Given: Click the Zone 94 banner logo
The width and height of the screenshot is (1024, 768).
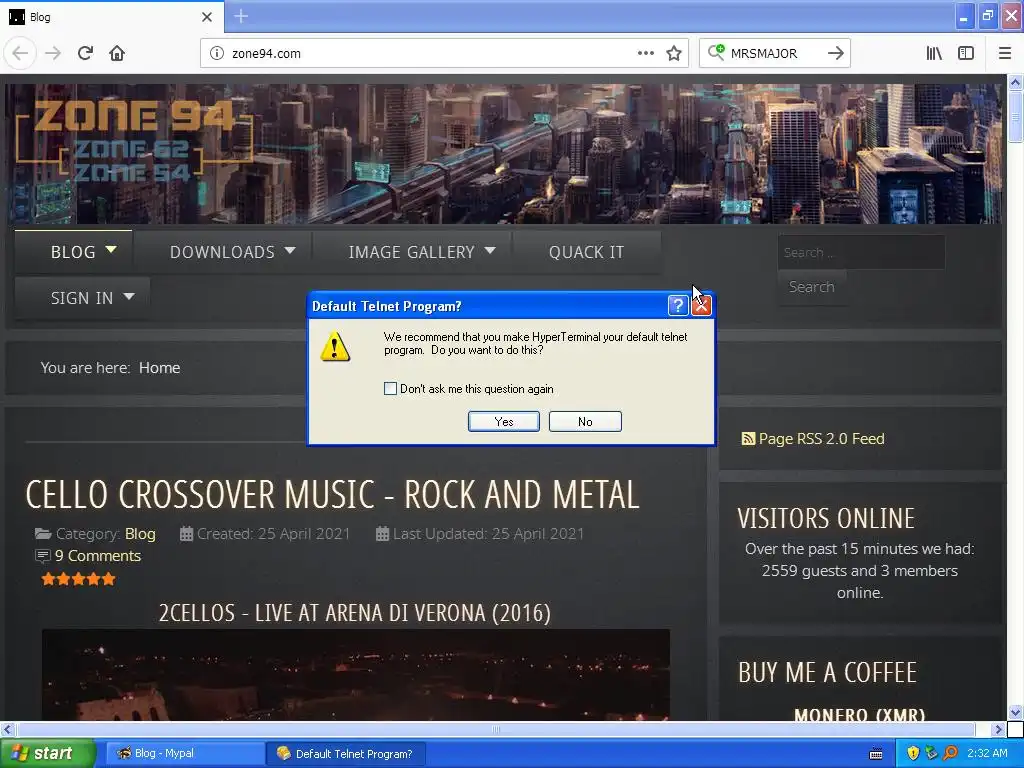Looking at the screenshot, I should pyautogui.click(x=134, y=140).
